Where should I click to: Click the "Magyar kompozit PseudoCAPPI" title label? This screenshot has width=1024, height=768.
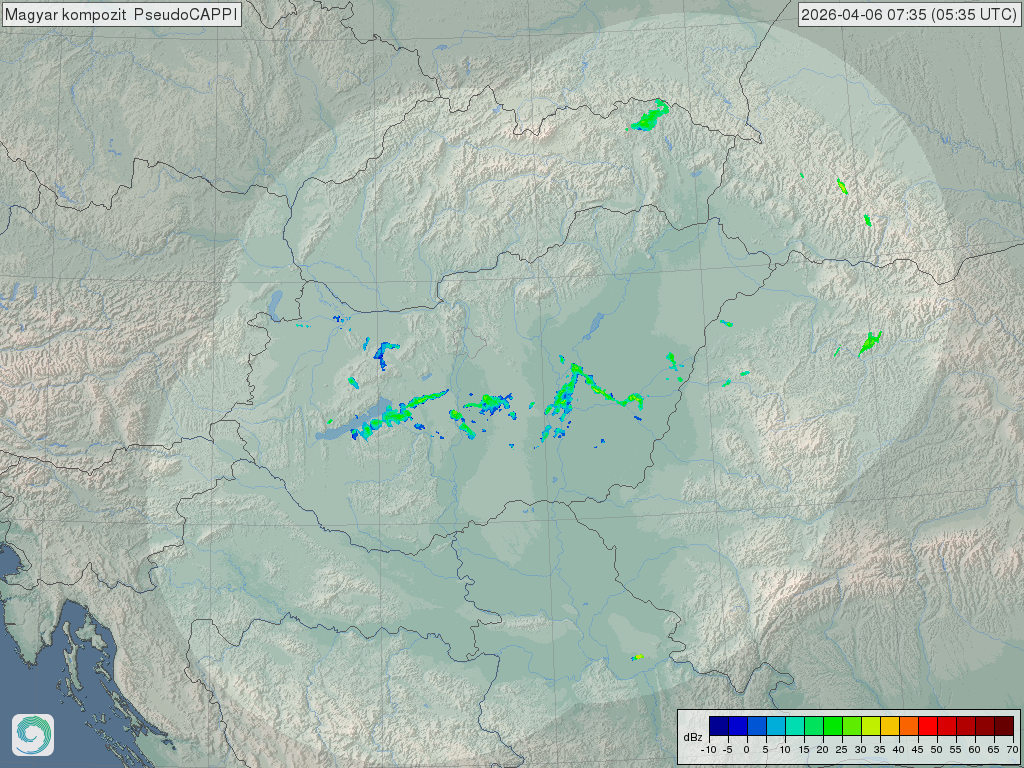coord(121,14)
